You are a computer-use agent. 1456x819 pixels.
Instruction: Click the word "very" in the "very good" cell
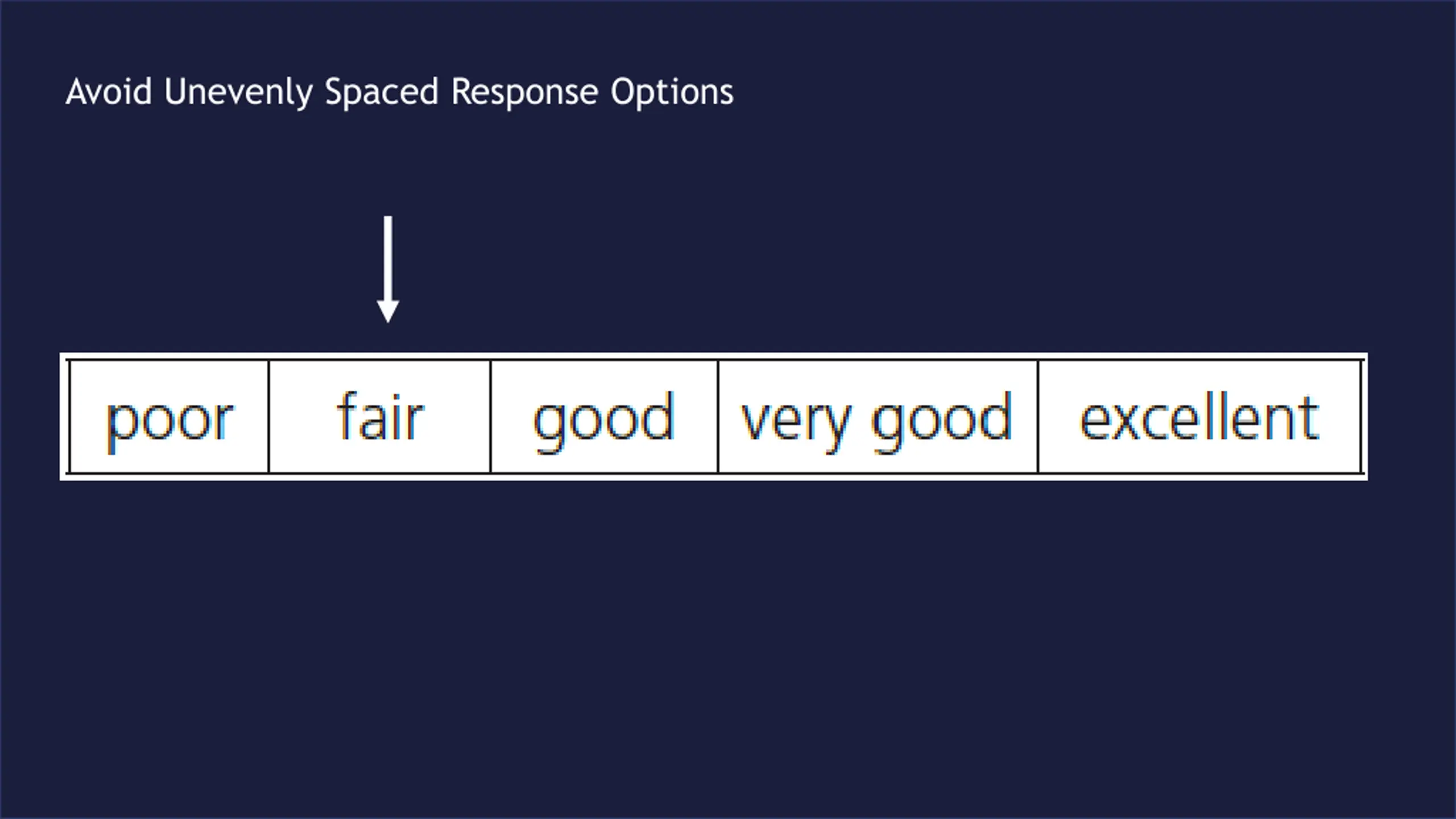pyautogui.click(x=795, y=421)
